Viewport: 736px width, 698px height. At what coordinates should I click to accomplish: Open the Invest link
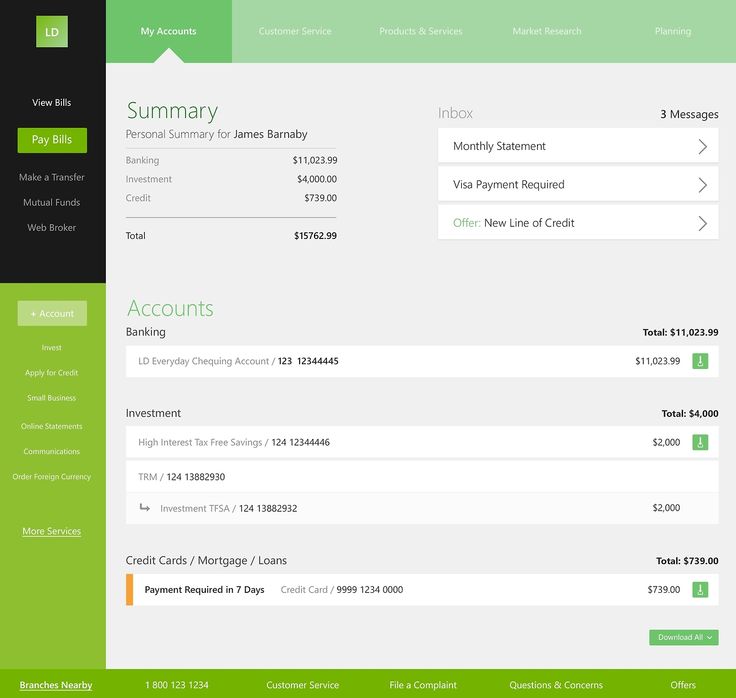click(x=52, y=348)
